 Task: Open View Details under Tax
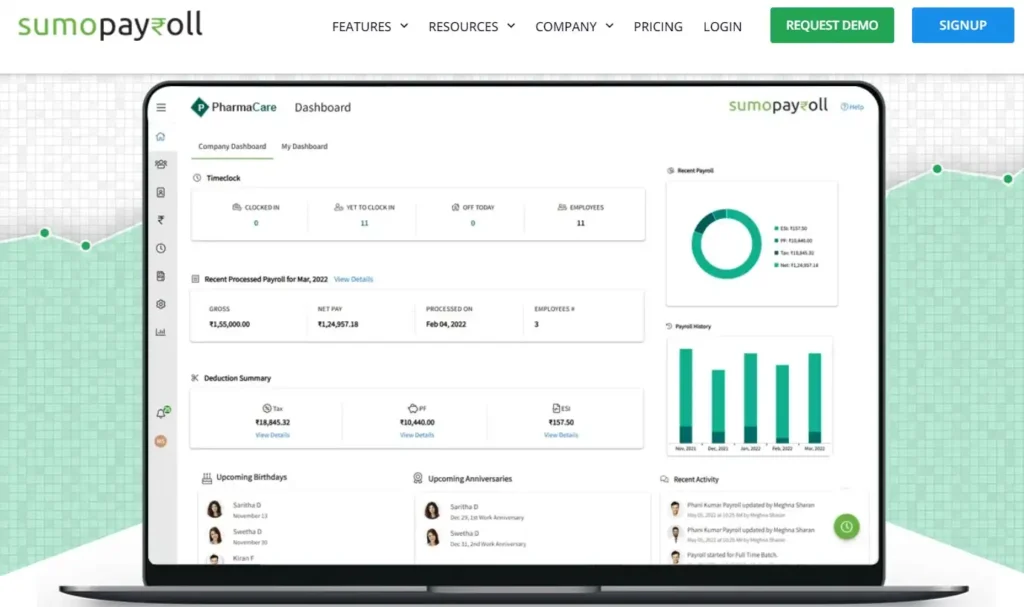click(x=272, y=435)
